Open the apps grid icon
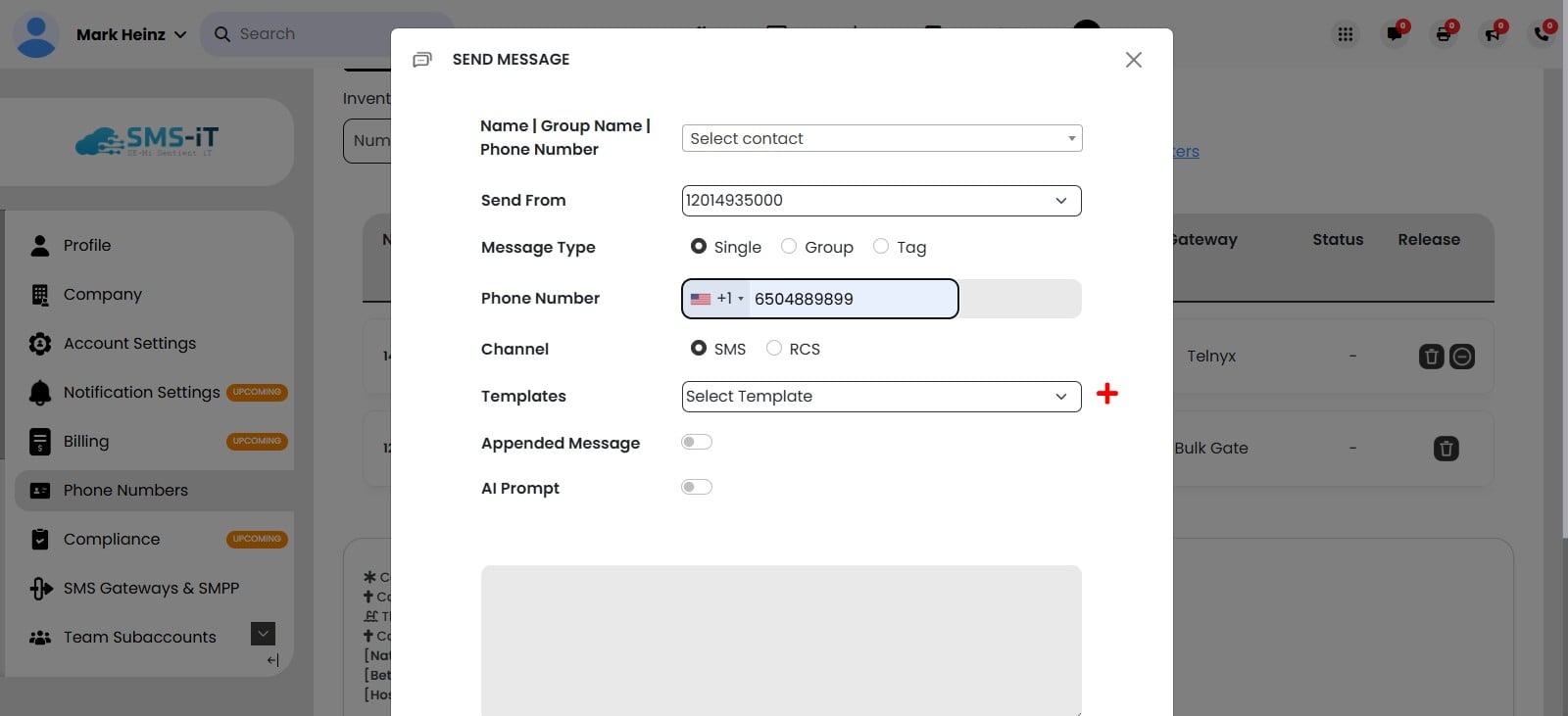 [1346, 34]
